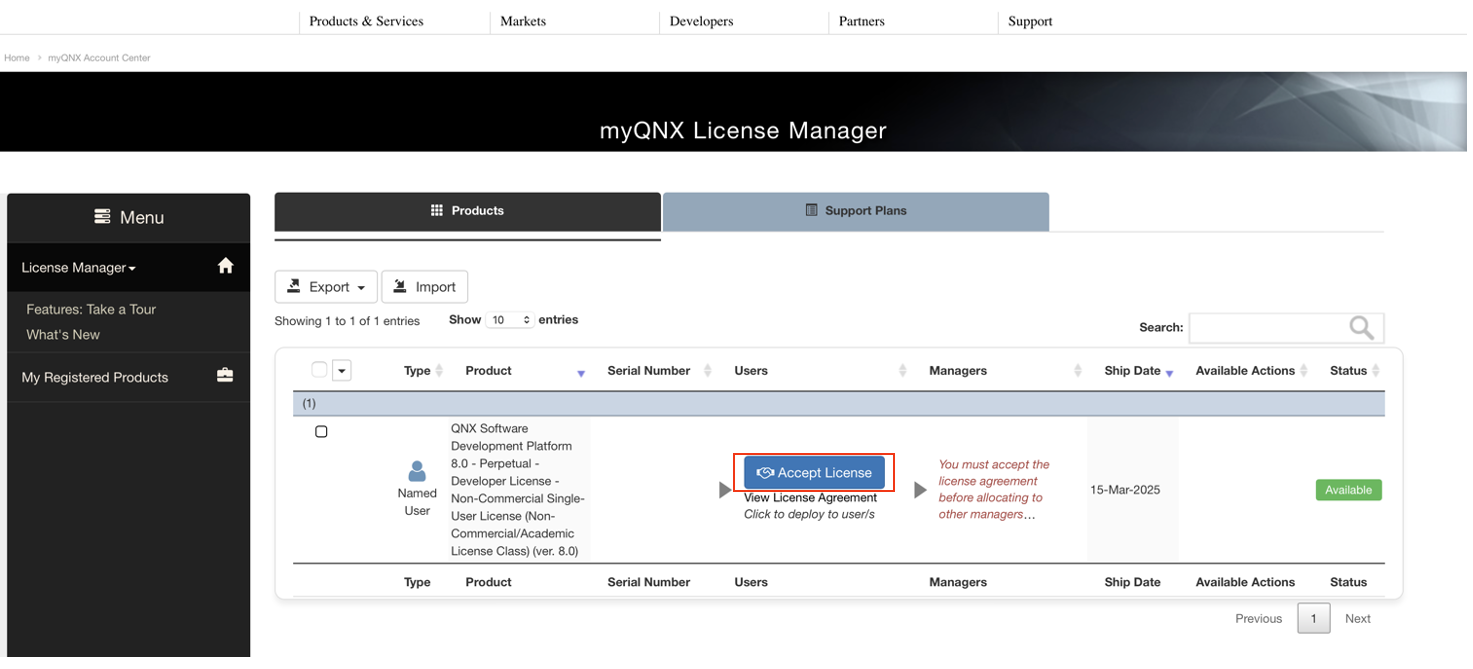Image resolution: width=1473 pixels, height=669 pixels.
Task: Click the gray arrow left of Accept License
Action: [726, 490]
